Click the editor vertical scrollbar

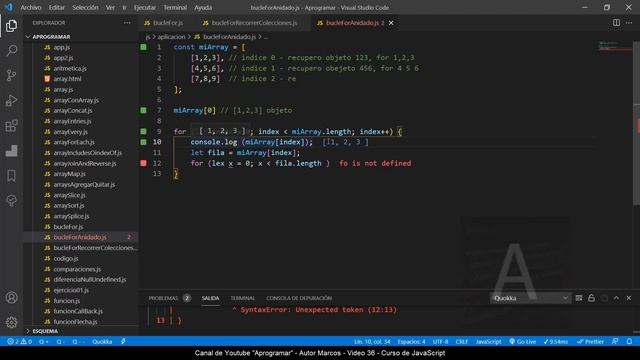(x=636, y=122)
